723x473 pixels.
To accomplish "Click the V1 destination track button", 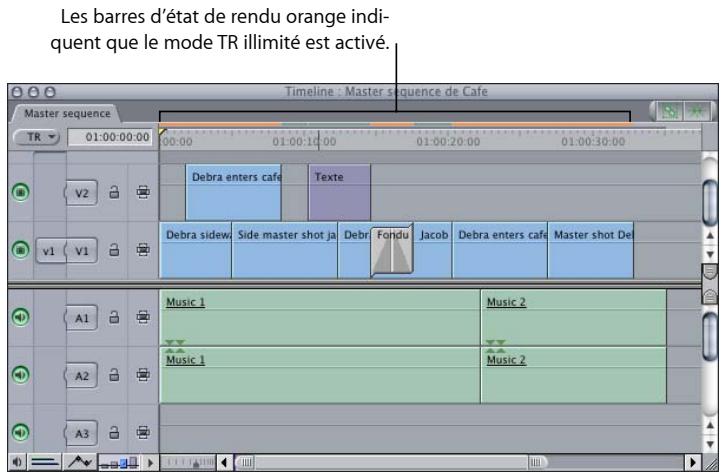I will coord(82,251).
